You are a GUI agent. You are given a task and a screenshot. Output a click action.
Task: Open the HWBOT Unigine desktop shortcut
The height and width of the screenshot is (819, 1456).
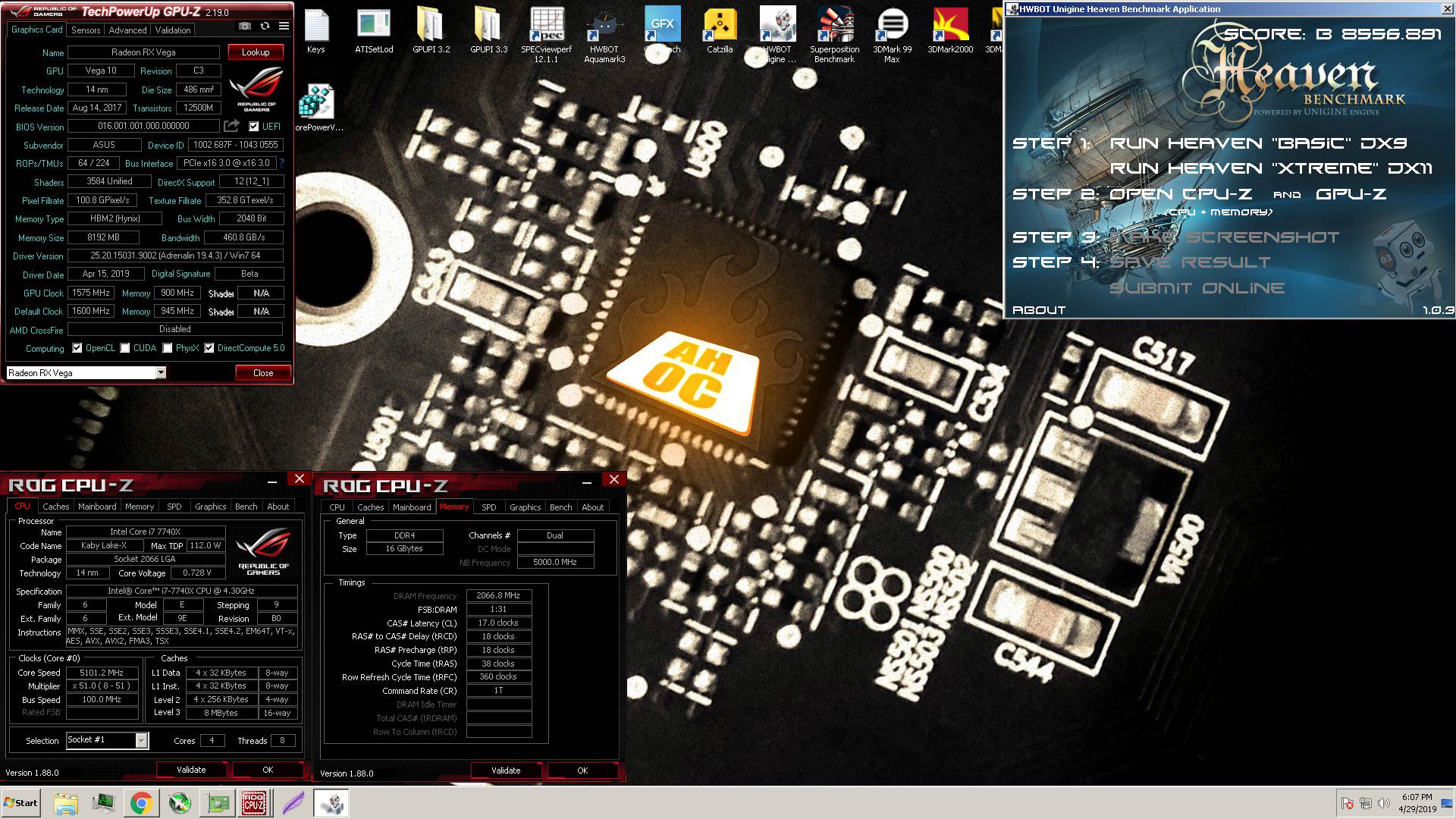pos(777,36)
